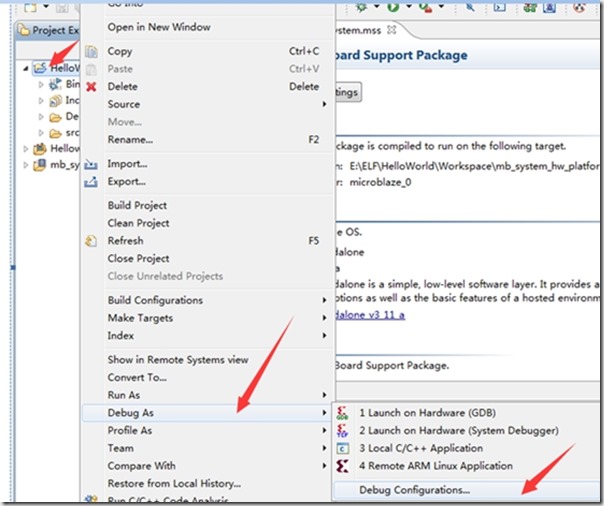Open the Run As submenu

(125, 395)
